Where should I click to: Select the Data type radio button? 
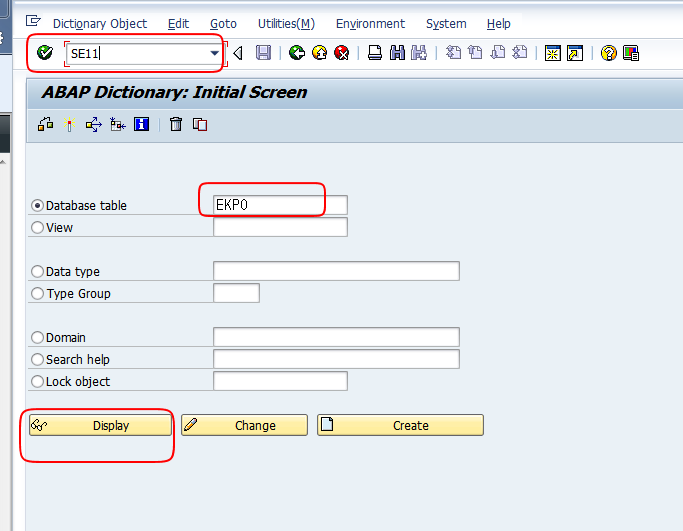[37, 271]
